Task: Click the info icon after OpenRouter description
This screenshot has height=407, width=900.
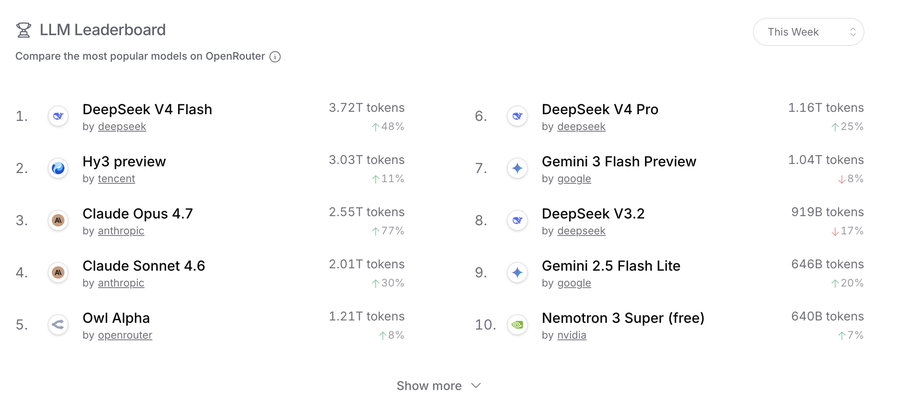Action: pyautogui.click(x=275, y=57)
